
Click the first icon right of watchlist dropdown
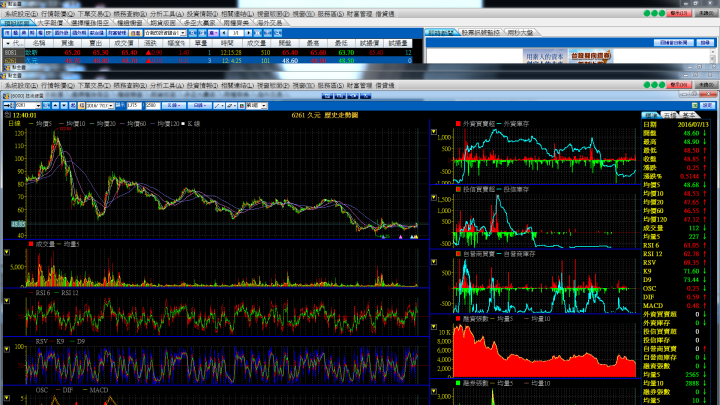[x=192, y=33]
